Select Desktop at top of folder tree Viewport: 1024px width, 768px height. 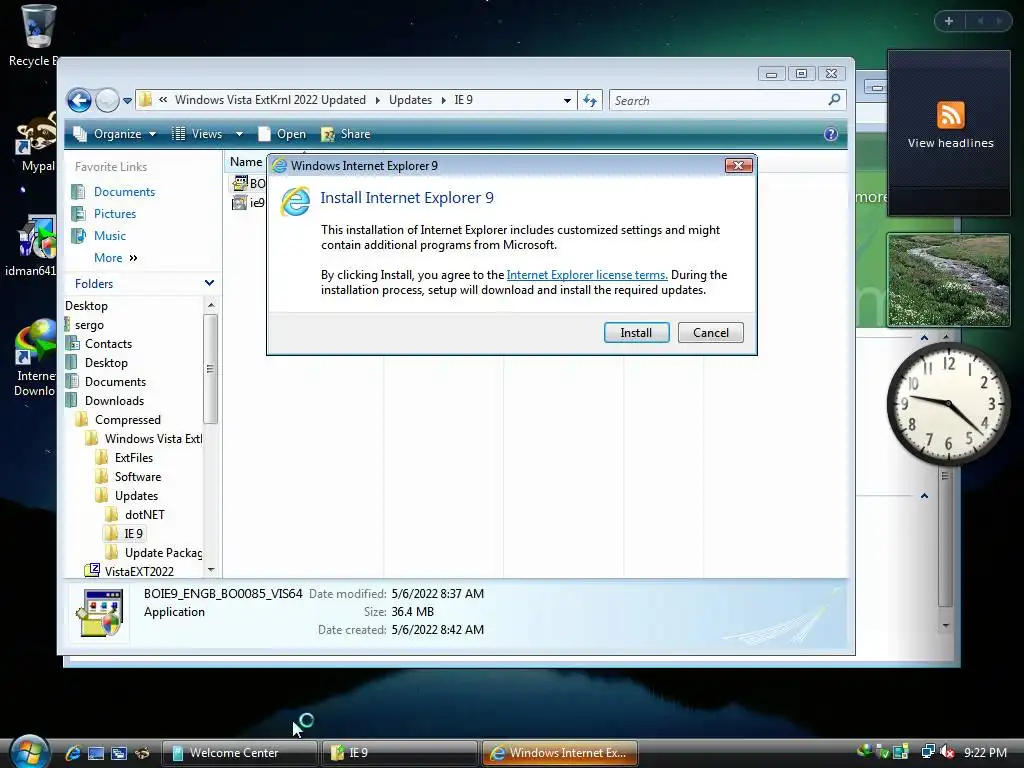point(86,306)
